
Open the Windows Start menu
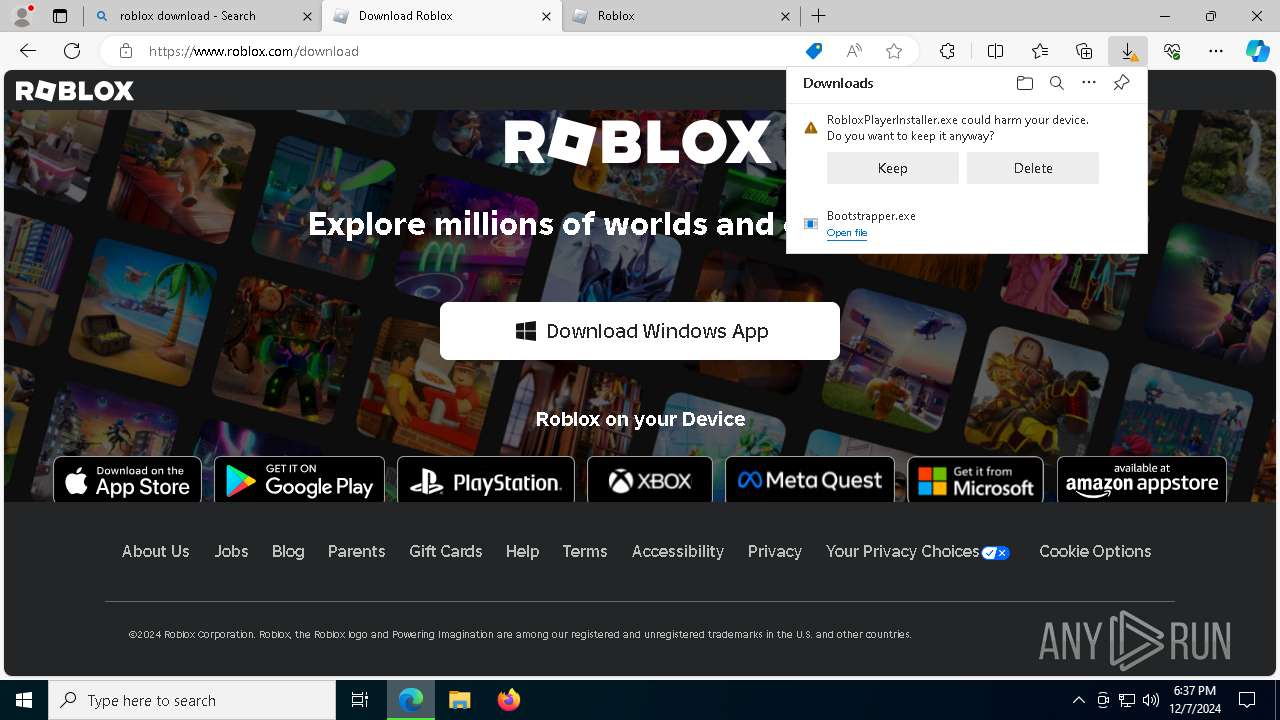(24, 700)
